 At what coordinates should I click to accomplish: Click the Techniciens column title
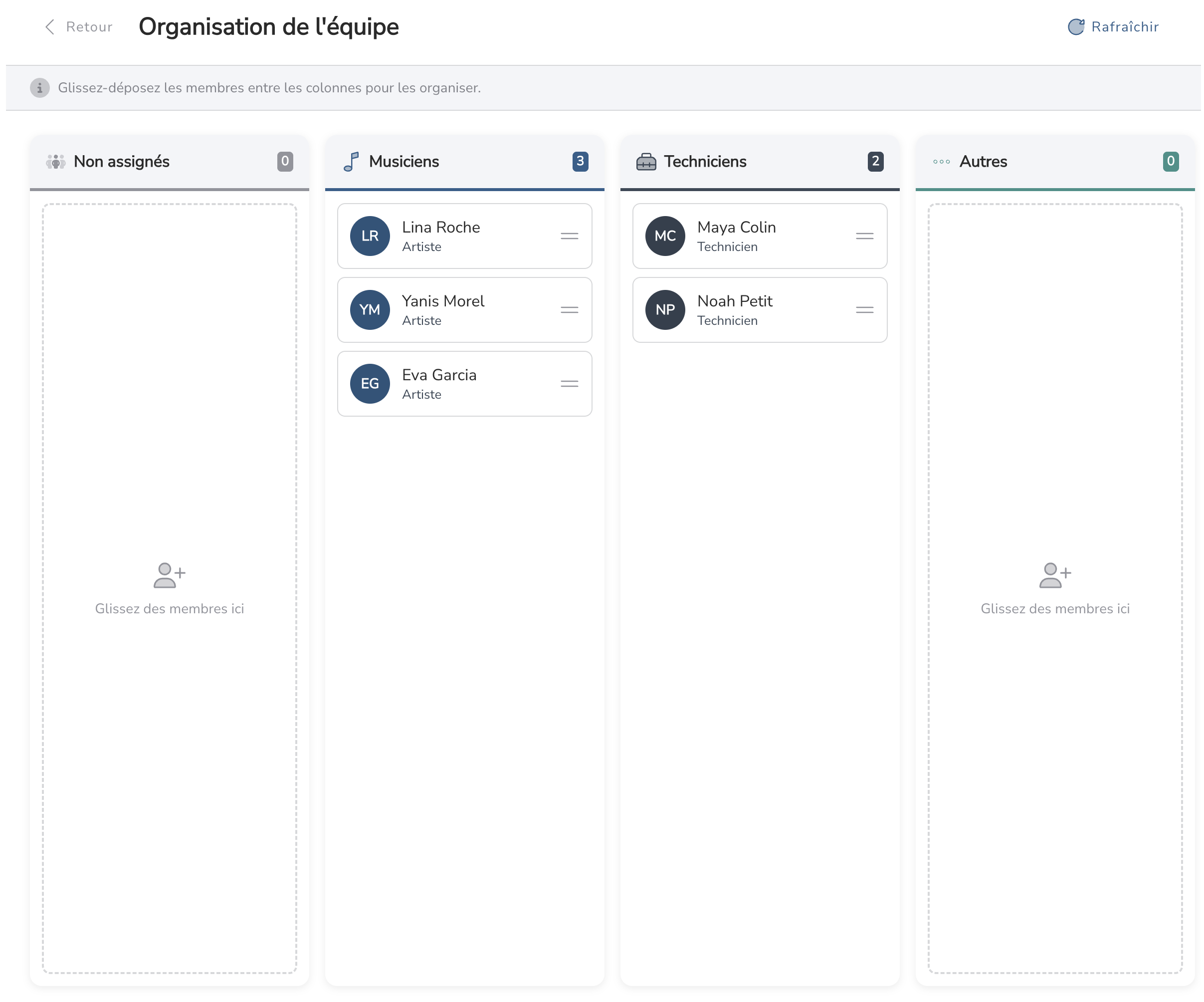705,162
